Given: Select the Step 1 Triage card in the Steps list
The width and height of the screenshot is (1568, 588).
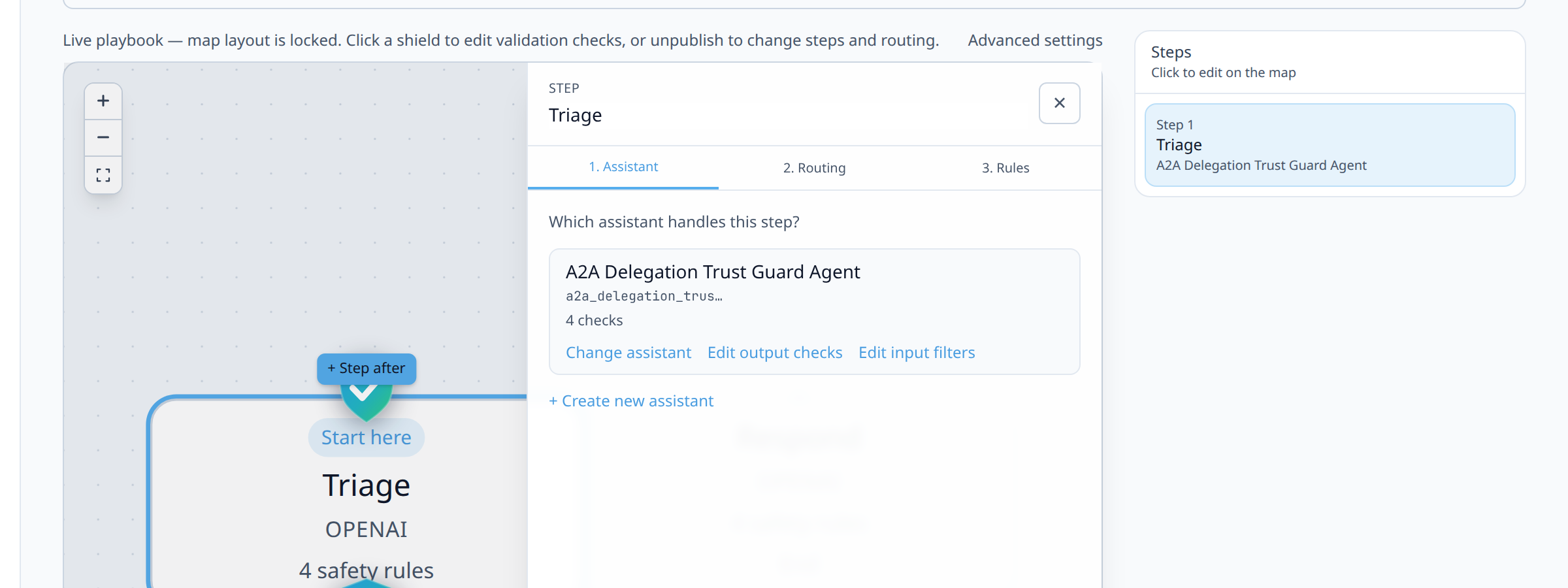Looking at the screenshot, I should pyautogui.click(x=1330, y=145).
